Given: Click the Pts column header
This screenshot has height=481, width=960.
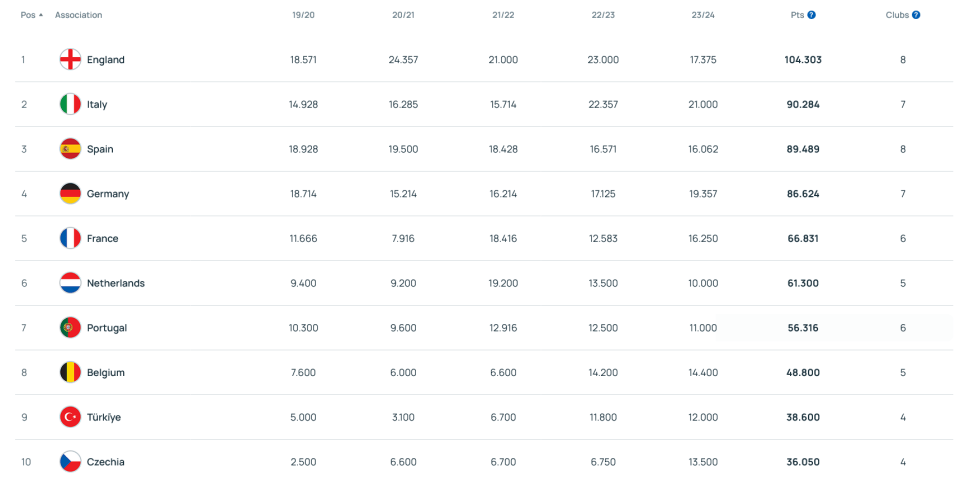Looking at the screenshot, I should [x=797, y=15].
